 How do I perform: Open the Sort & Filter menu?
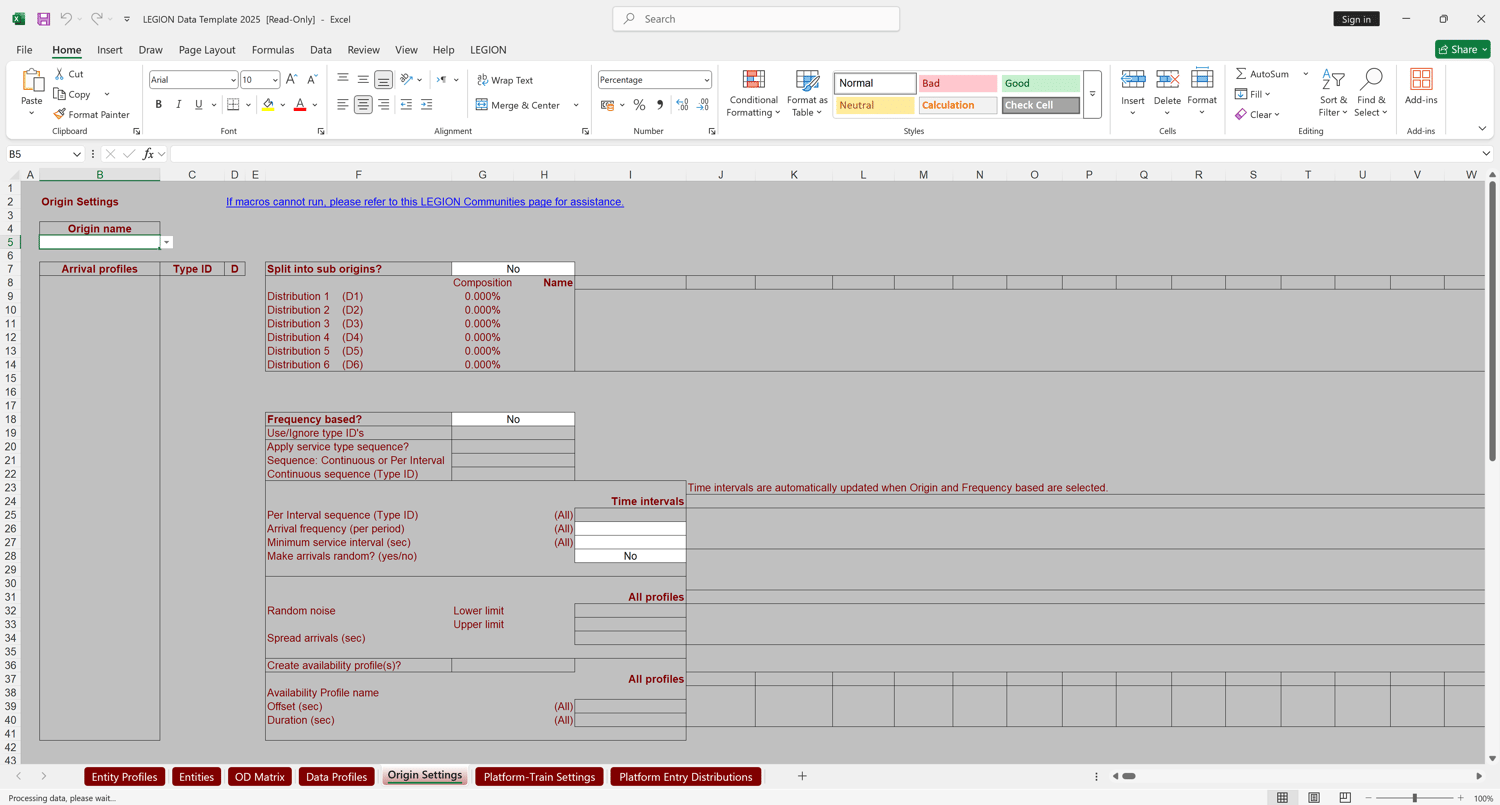1333,94
